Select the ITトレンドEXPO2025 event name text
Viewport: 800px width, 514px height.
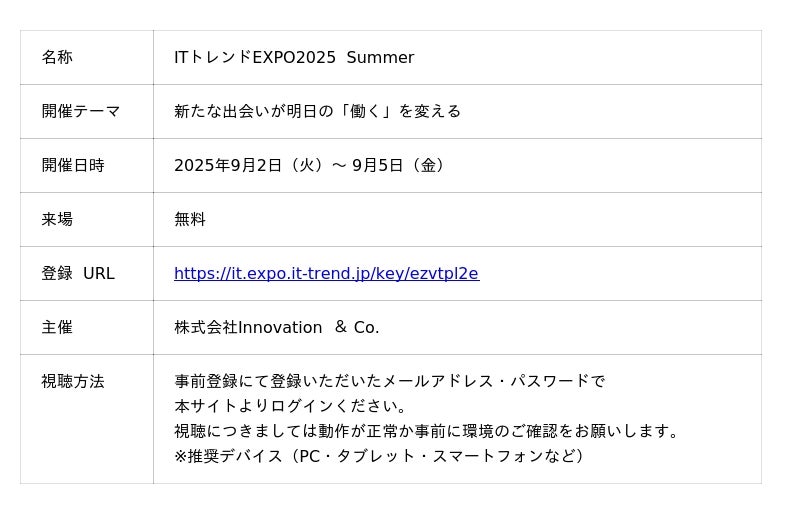click(x=254, y=58)
